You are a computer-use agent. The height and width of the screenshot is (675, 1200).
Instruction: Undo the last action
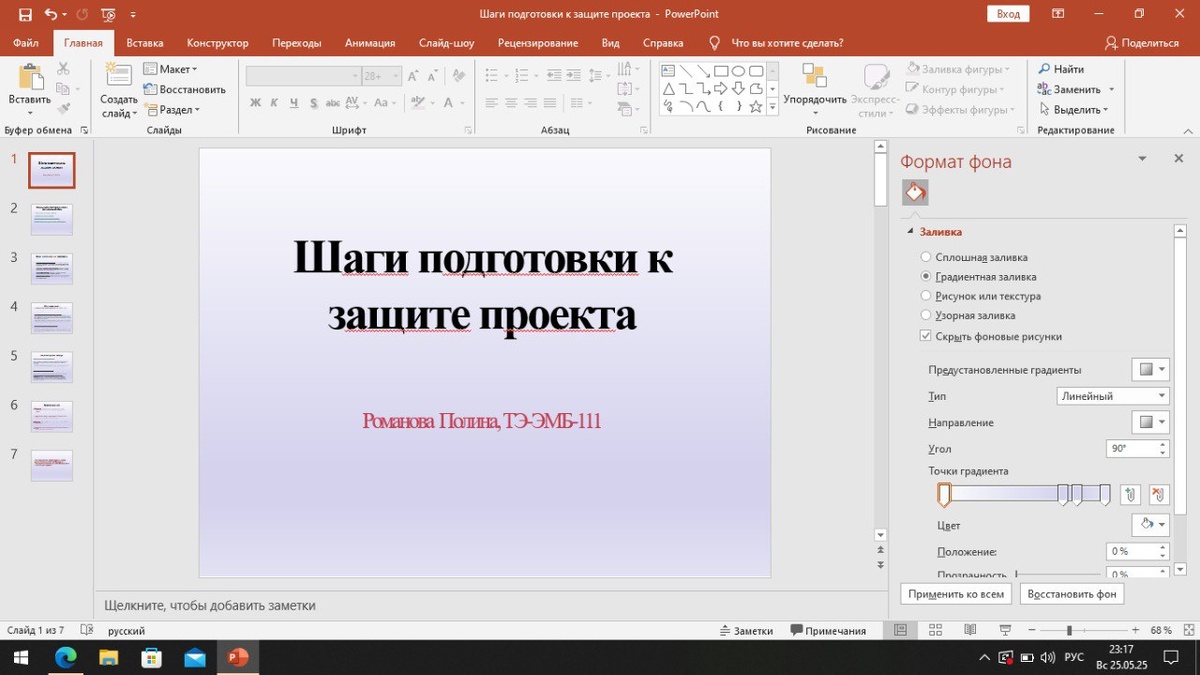pyautogui.click(x=50, y=14)
